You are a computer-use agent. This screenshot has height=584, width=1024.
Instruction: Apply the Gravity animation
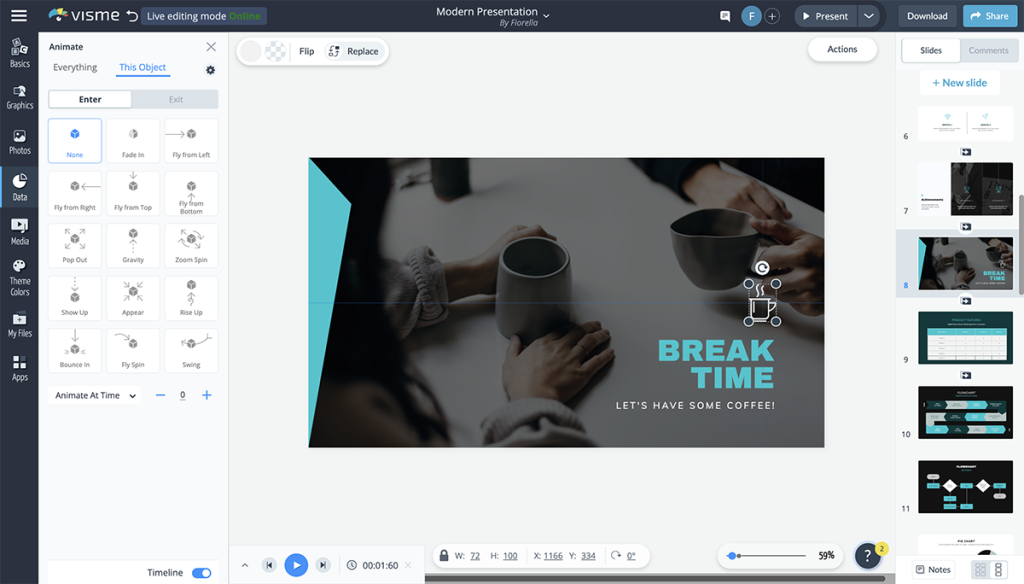(133, 245)
